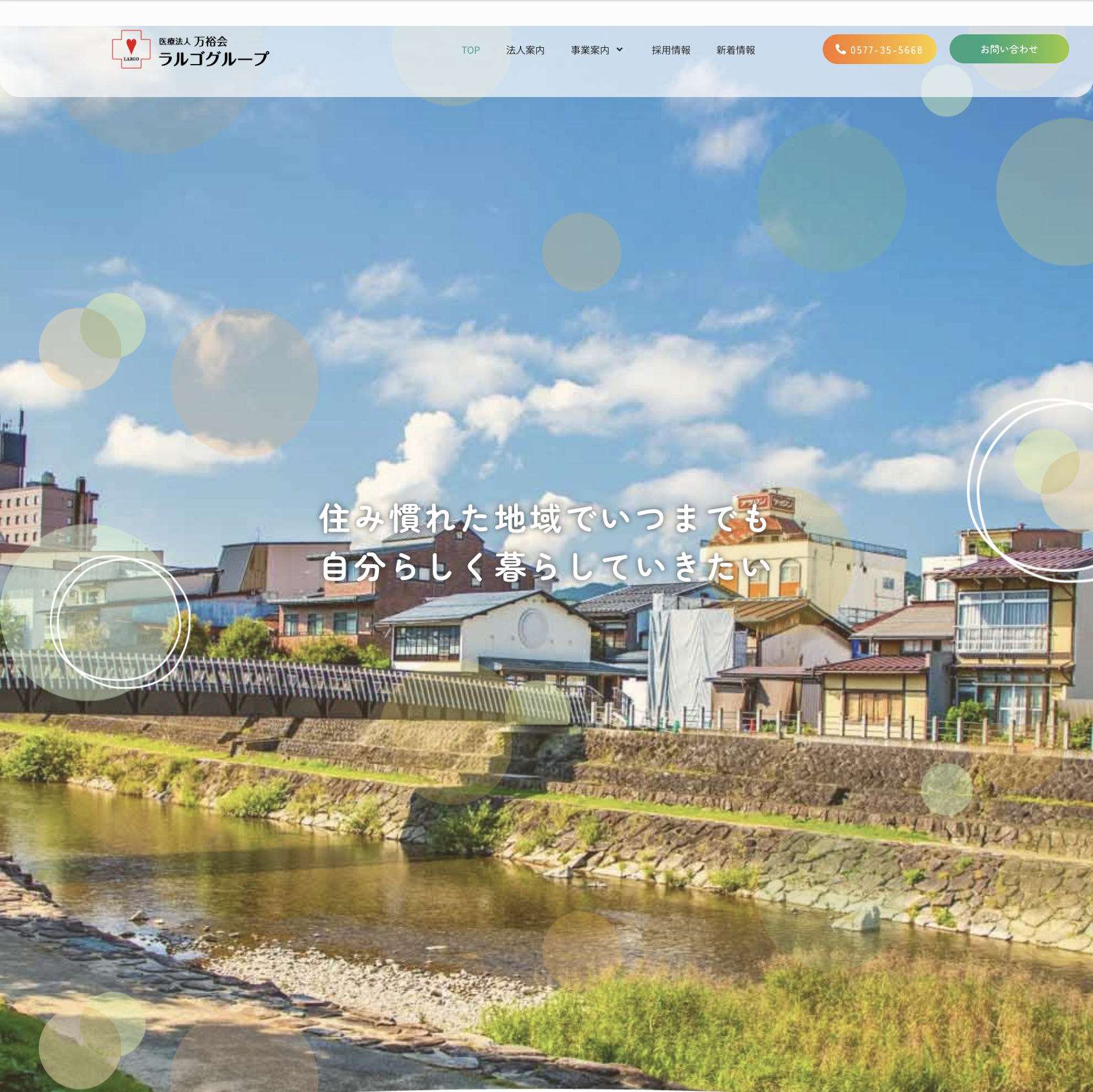Click the grey bubble in the sky center
The height and width of the screenshot is (1092, 1093).
click(x=581, y=252)
